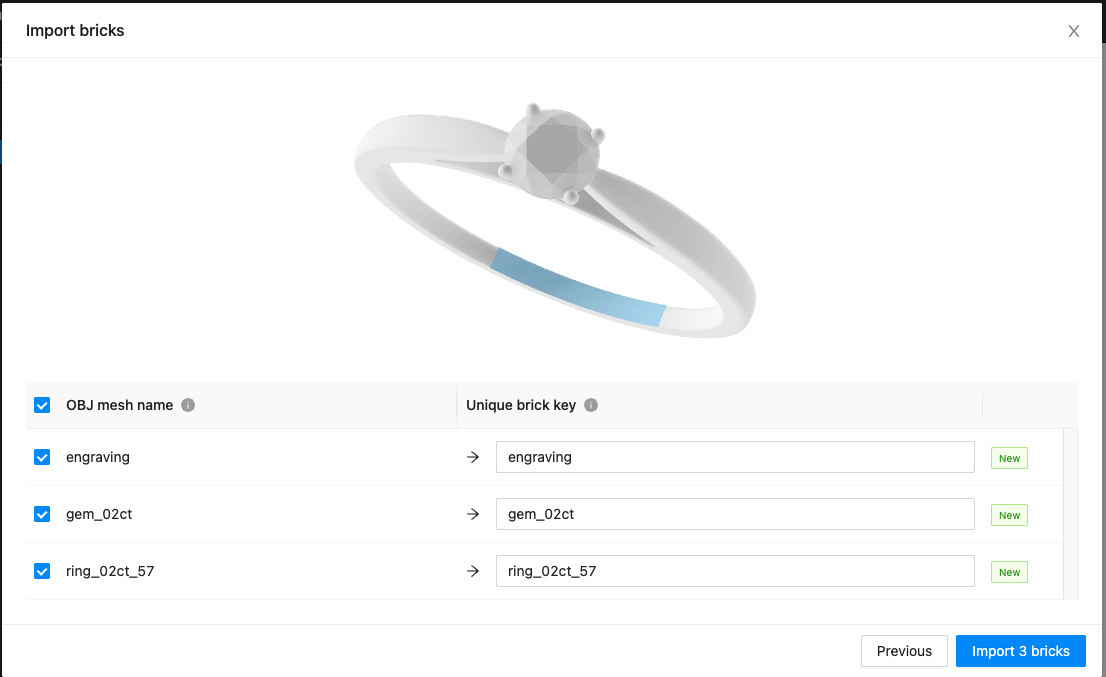Click the arrow icon in the engraving row

472,457
